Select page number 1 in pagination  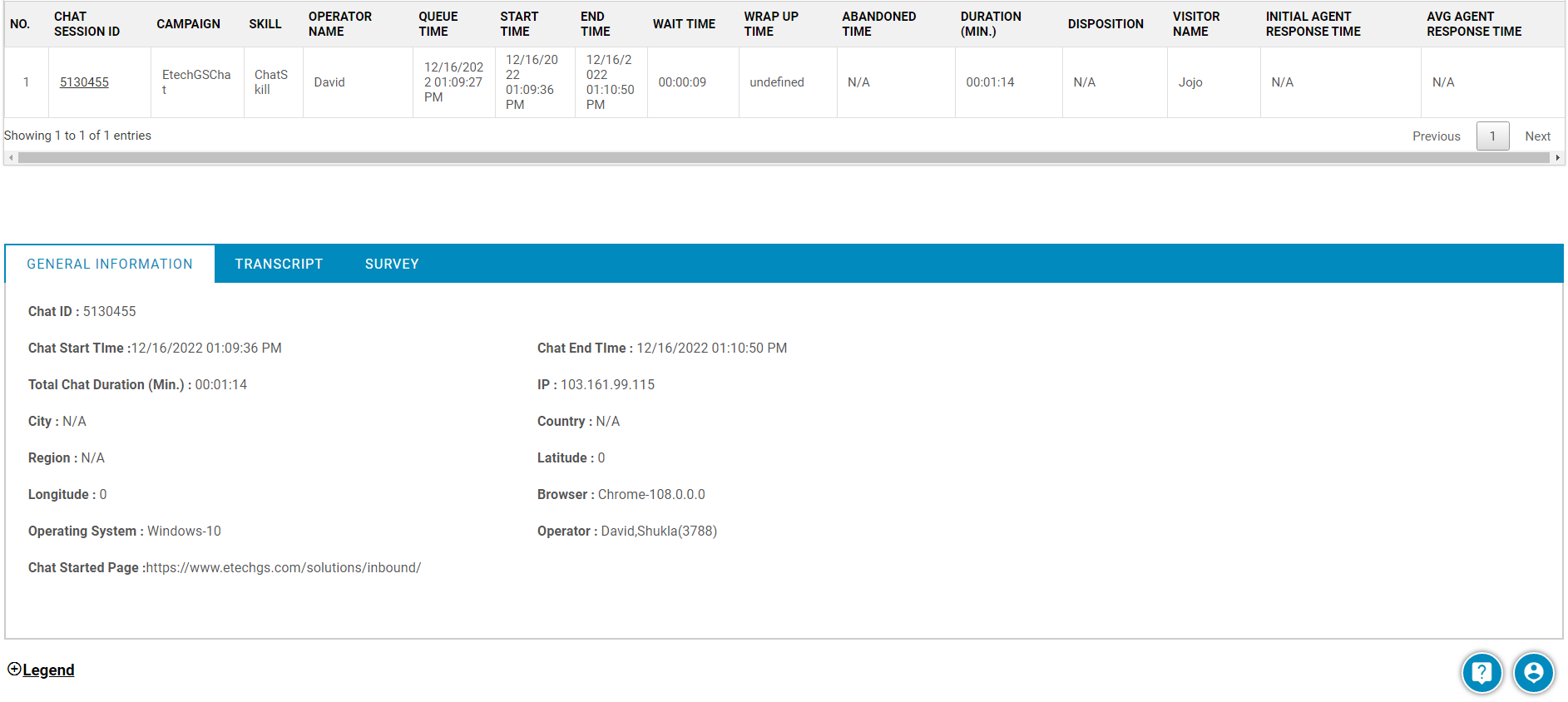[x=1492, y=136]
